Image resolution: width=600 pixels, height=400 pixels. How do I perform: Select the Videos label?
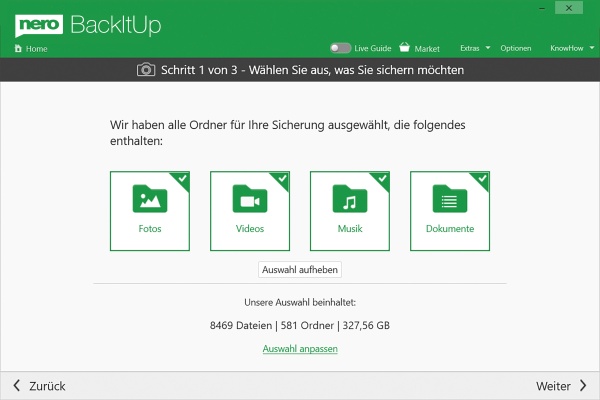[250, 229]
